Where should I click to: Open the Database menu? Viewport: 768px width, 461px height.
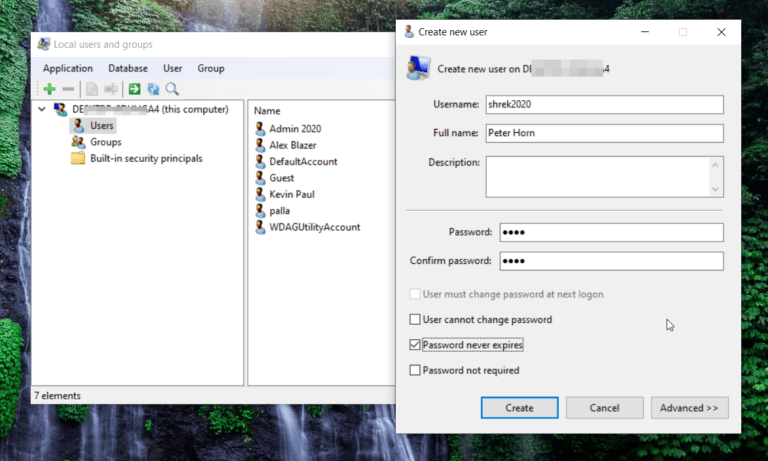128,68
